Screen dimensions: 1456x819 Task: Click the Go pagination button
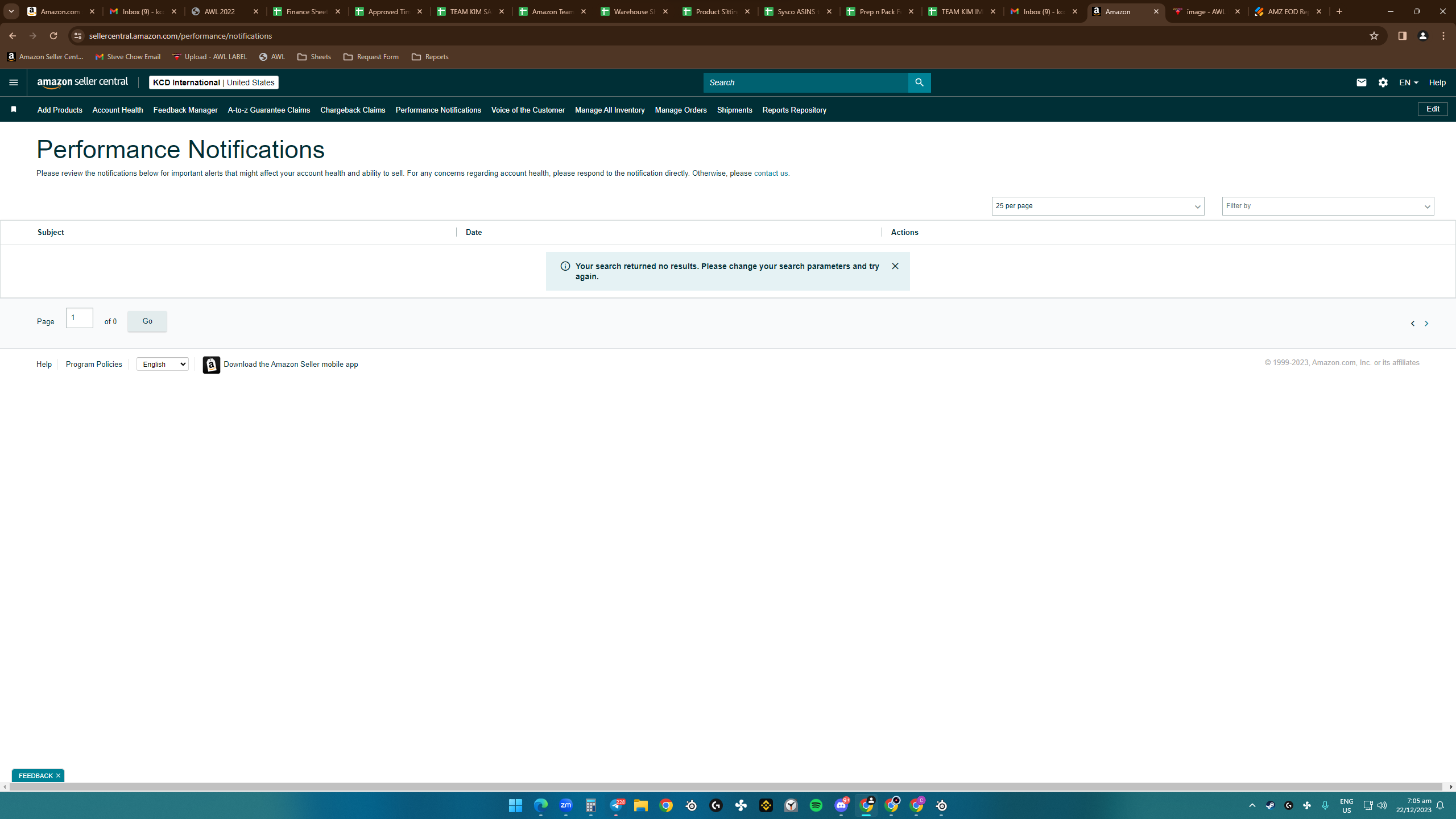coord(147,321)
